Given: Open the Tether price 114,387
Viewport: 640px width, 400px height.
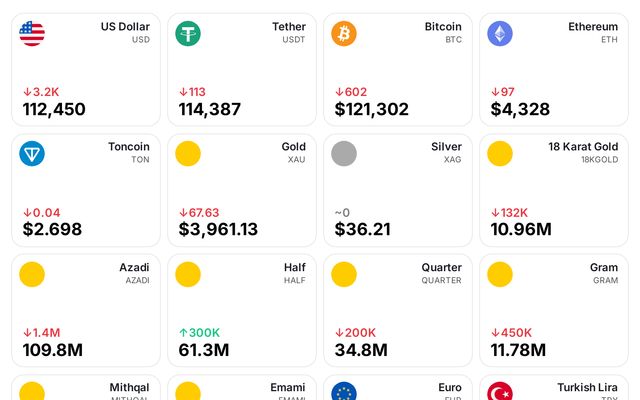Looking at the screenshot, I should click(210, 110).
